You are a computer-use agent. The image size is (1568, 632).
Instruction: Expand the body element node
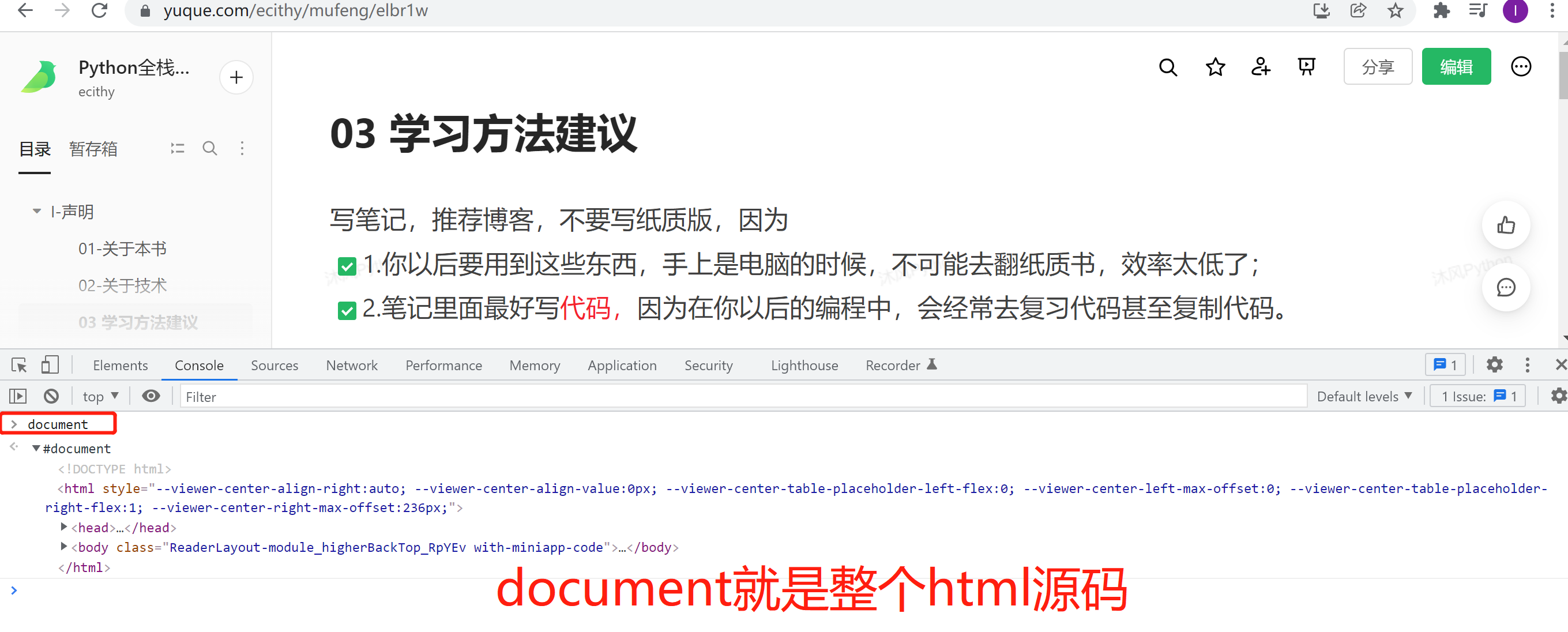[x=63, y=547]
